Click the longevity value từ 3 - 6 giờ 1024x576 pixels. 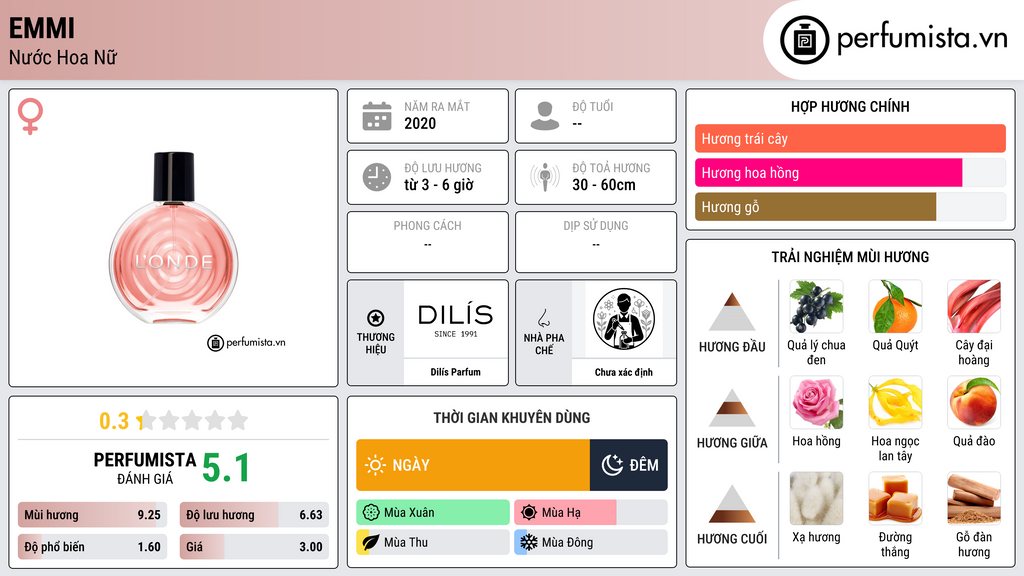[x=439, y=185]
